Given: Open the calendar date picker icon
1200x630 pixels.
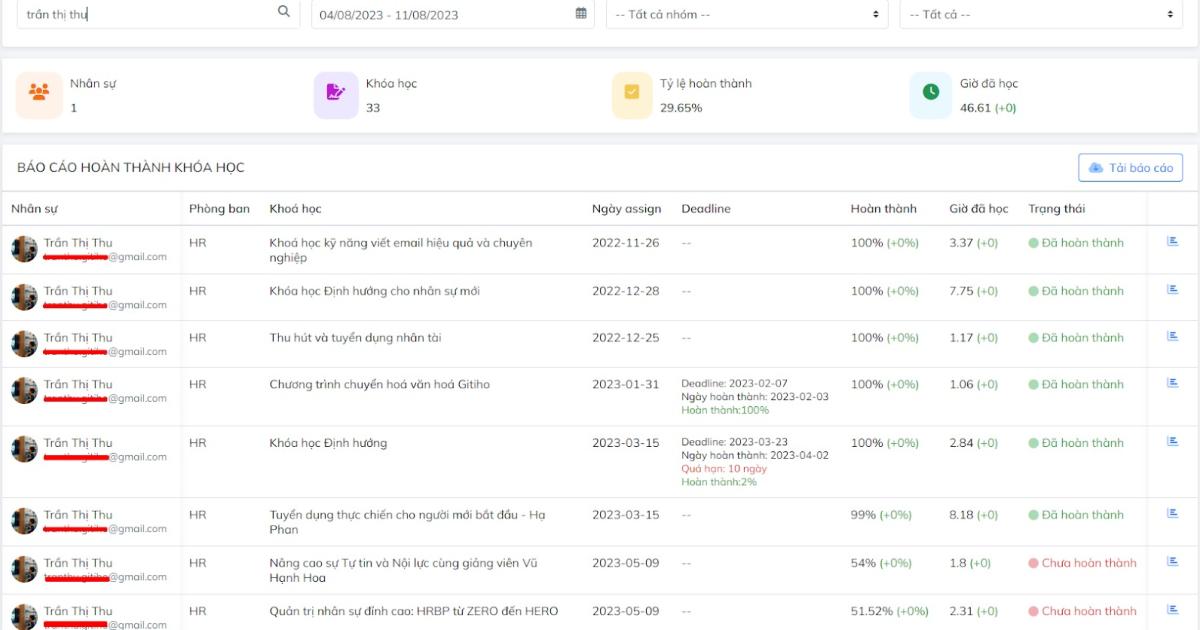Looking at the screenshot, I should click(581, 13).
